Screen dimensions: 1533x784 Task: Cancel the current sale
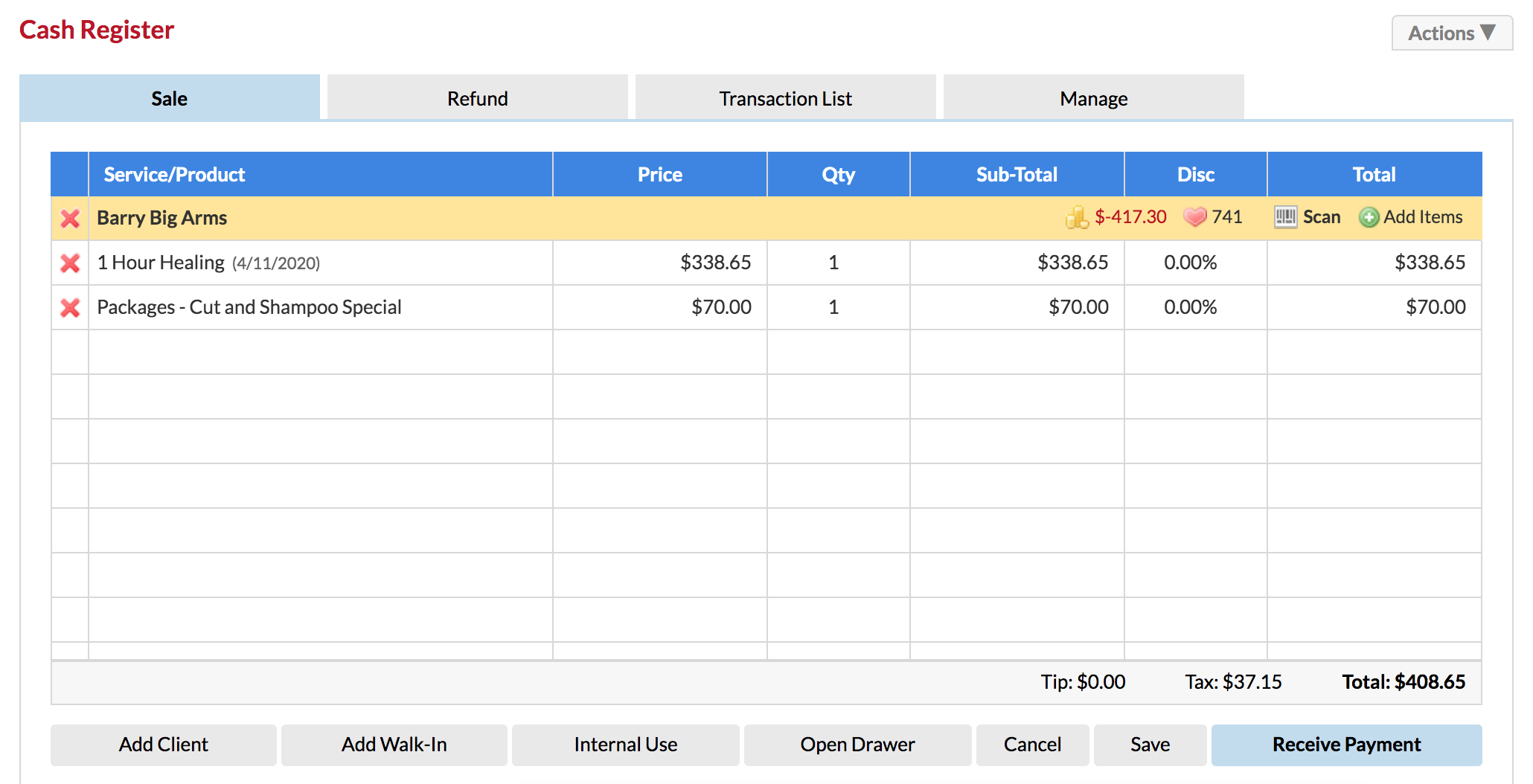point(1032,745)
